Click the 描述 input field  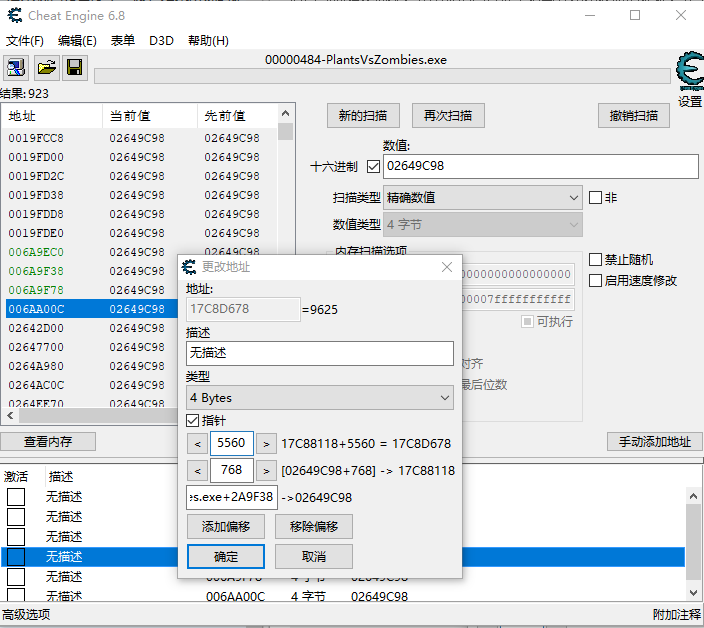320,353
